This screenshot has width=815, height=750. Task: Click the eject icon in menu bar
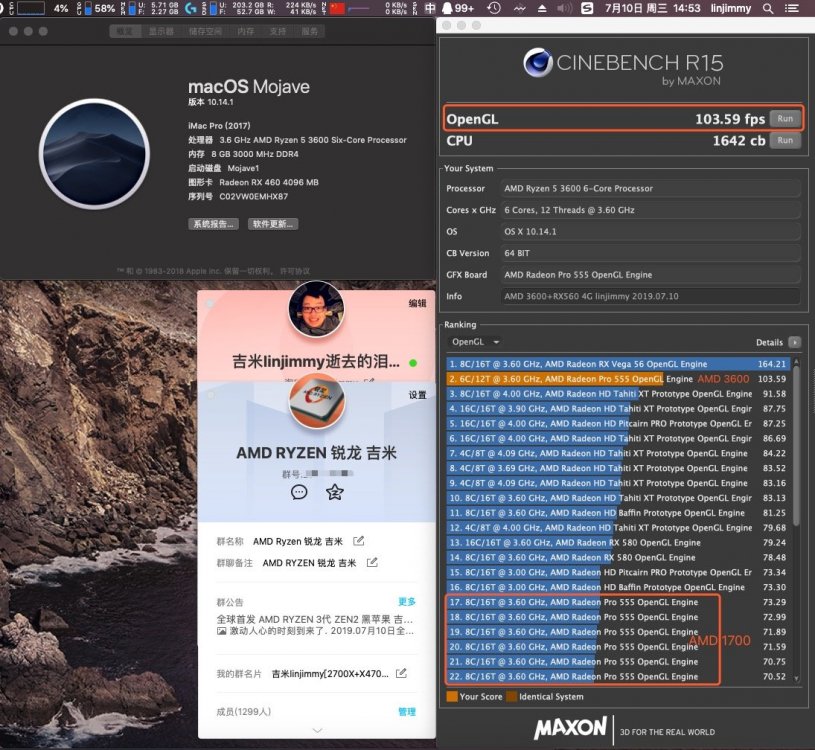(x=542, y=8)
